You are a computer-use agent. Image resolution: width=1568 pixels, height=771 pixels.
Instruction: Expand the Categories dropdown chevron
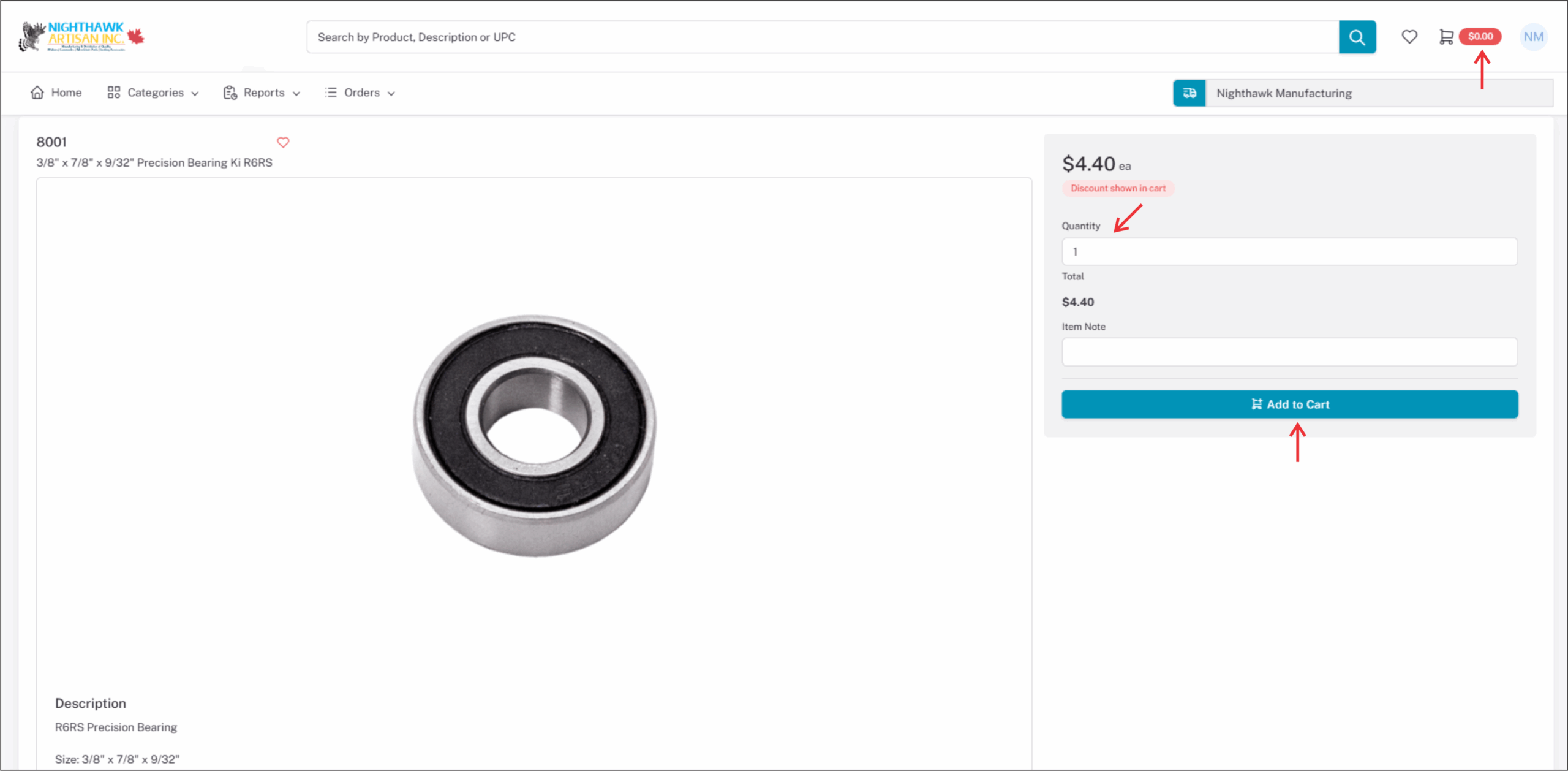point(195,94)
